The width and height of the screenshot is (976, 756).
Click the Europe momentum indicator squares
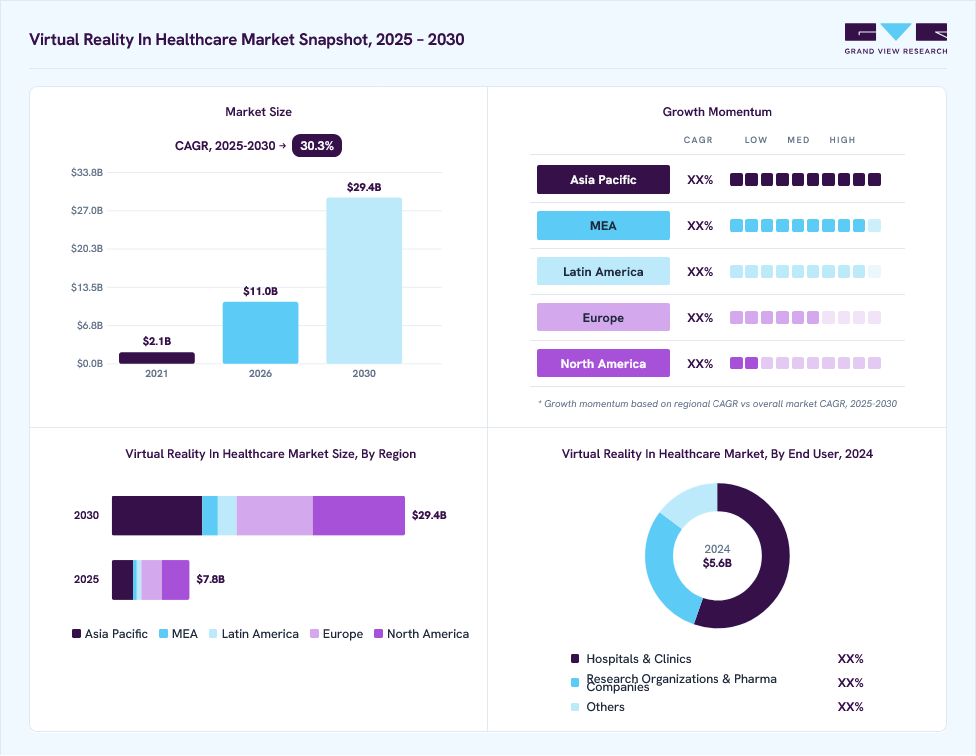[805, 318]
